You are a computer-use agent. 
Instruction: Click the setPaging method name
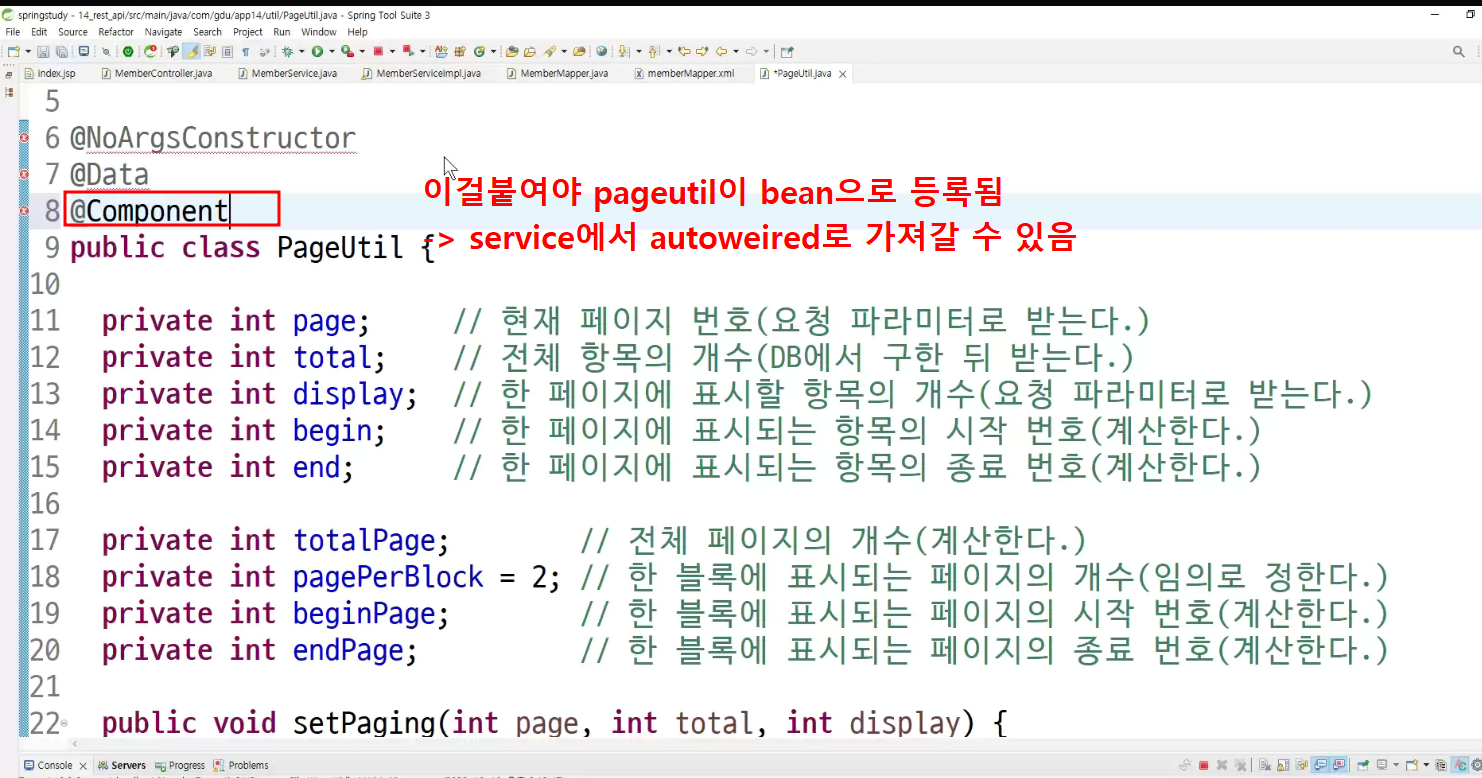pos(365,723)
